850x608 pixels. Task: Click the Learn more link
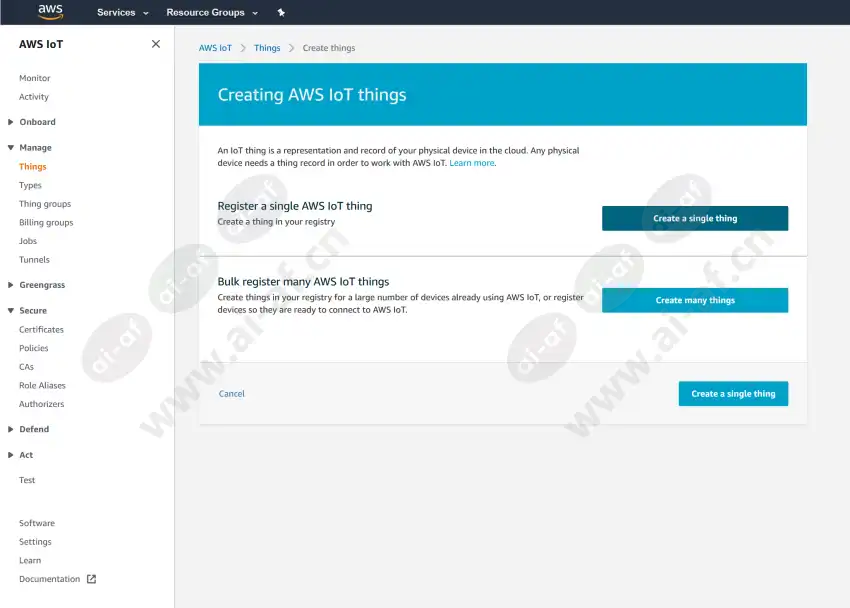point(472,163)
